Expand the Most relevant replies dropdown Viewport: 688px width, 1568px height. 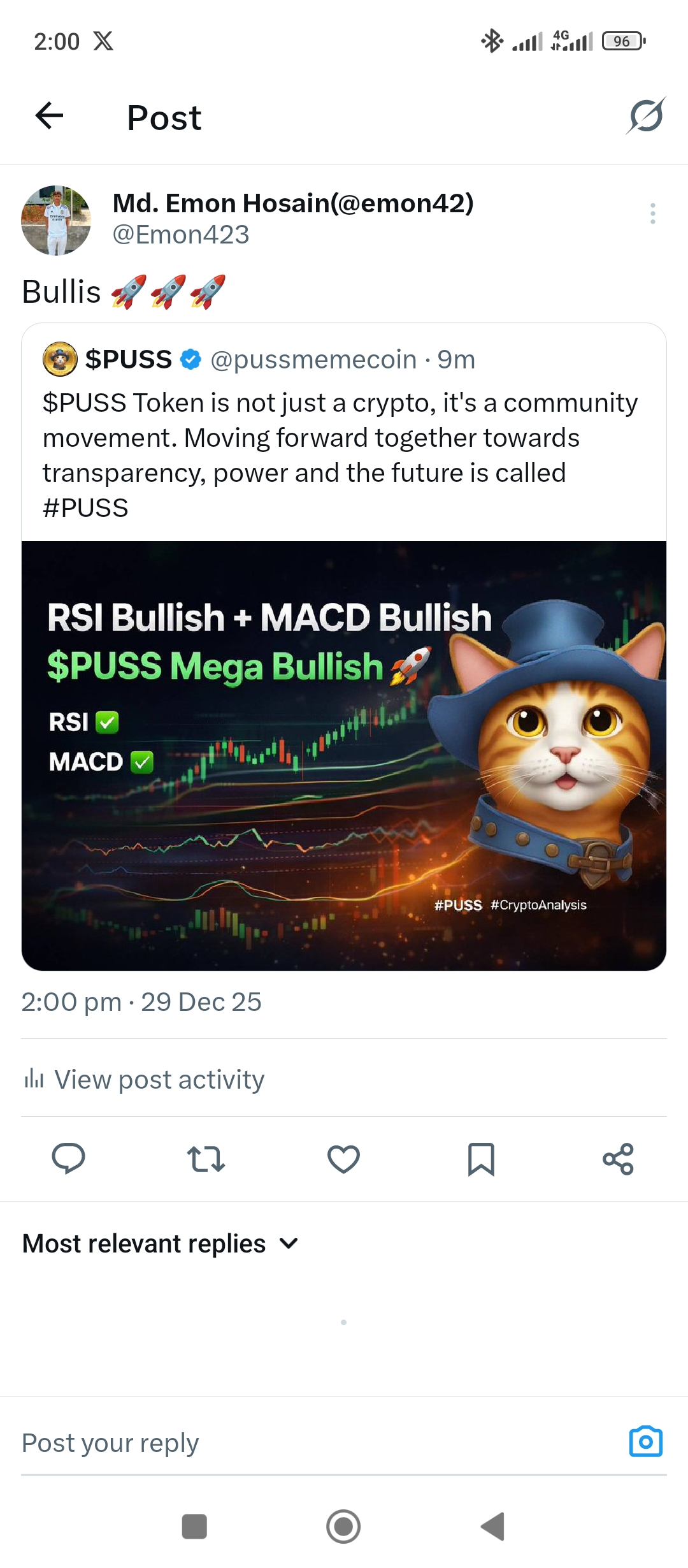[x=161, y=1244]
